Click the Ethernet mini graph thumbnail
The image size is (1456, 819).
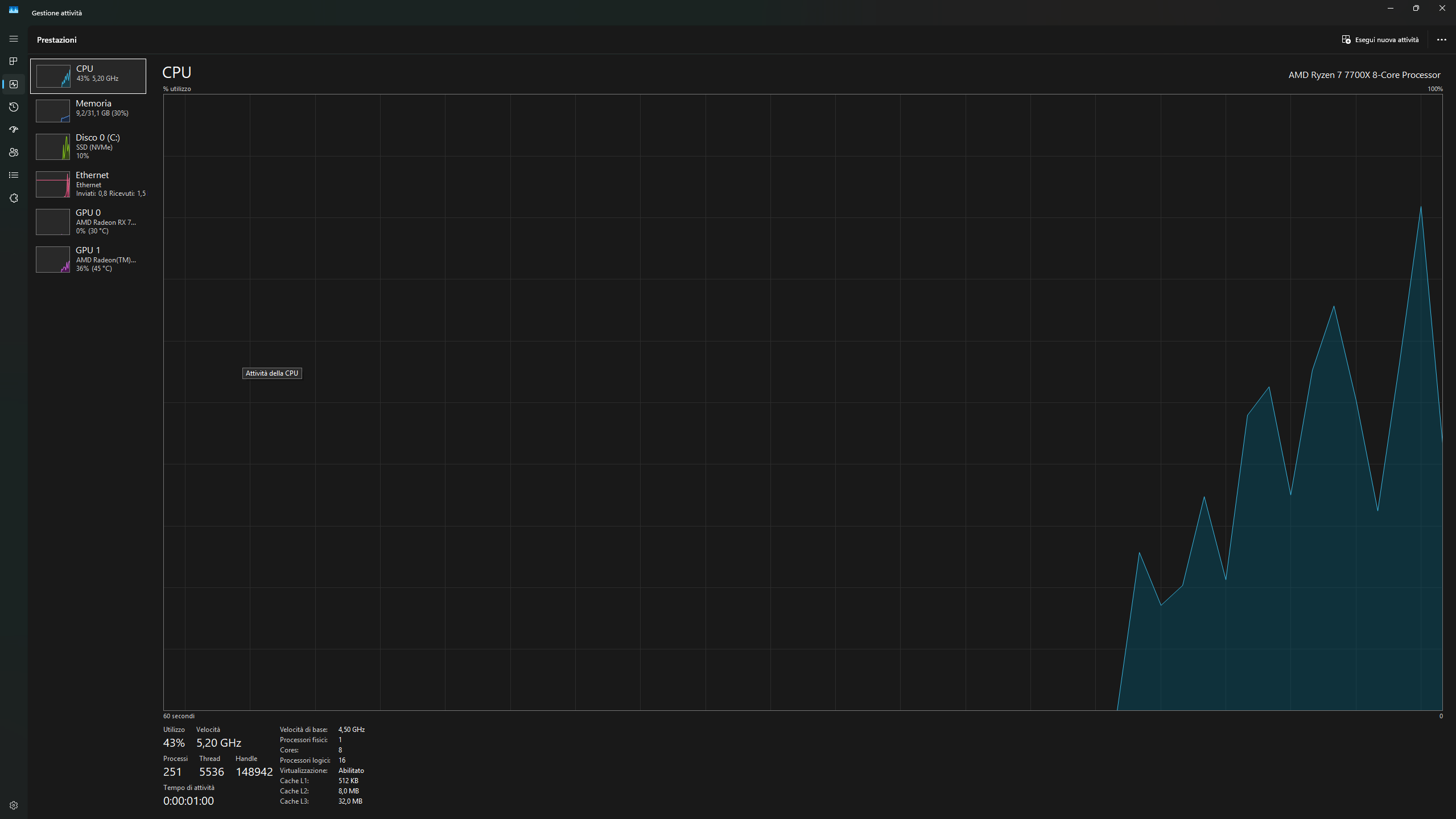pos(53,184)
